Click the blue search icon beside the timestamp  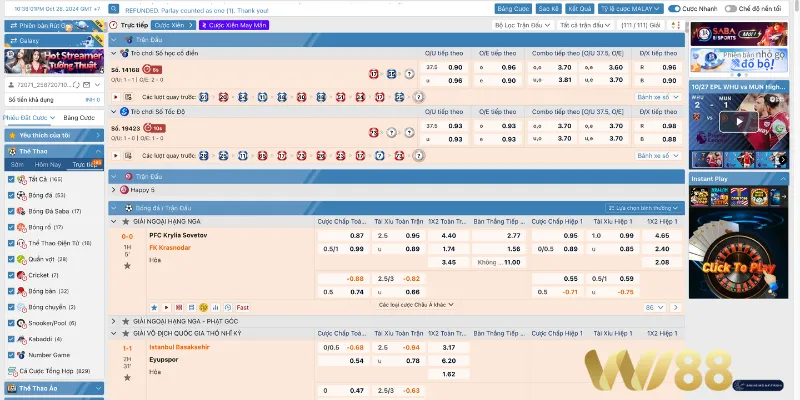(114, 9)
